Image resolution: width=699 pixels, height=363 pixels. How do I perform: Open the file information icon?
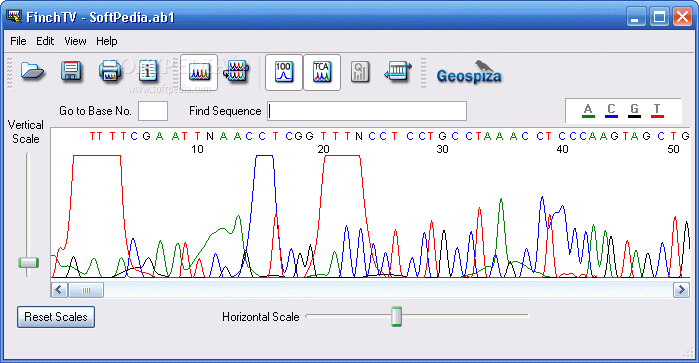pyautogui.click(x=148, y=71)
